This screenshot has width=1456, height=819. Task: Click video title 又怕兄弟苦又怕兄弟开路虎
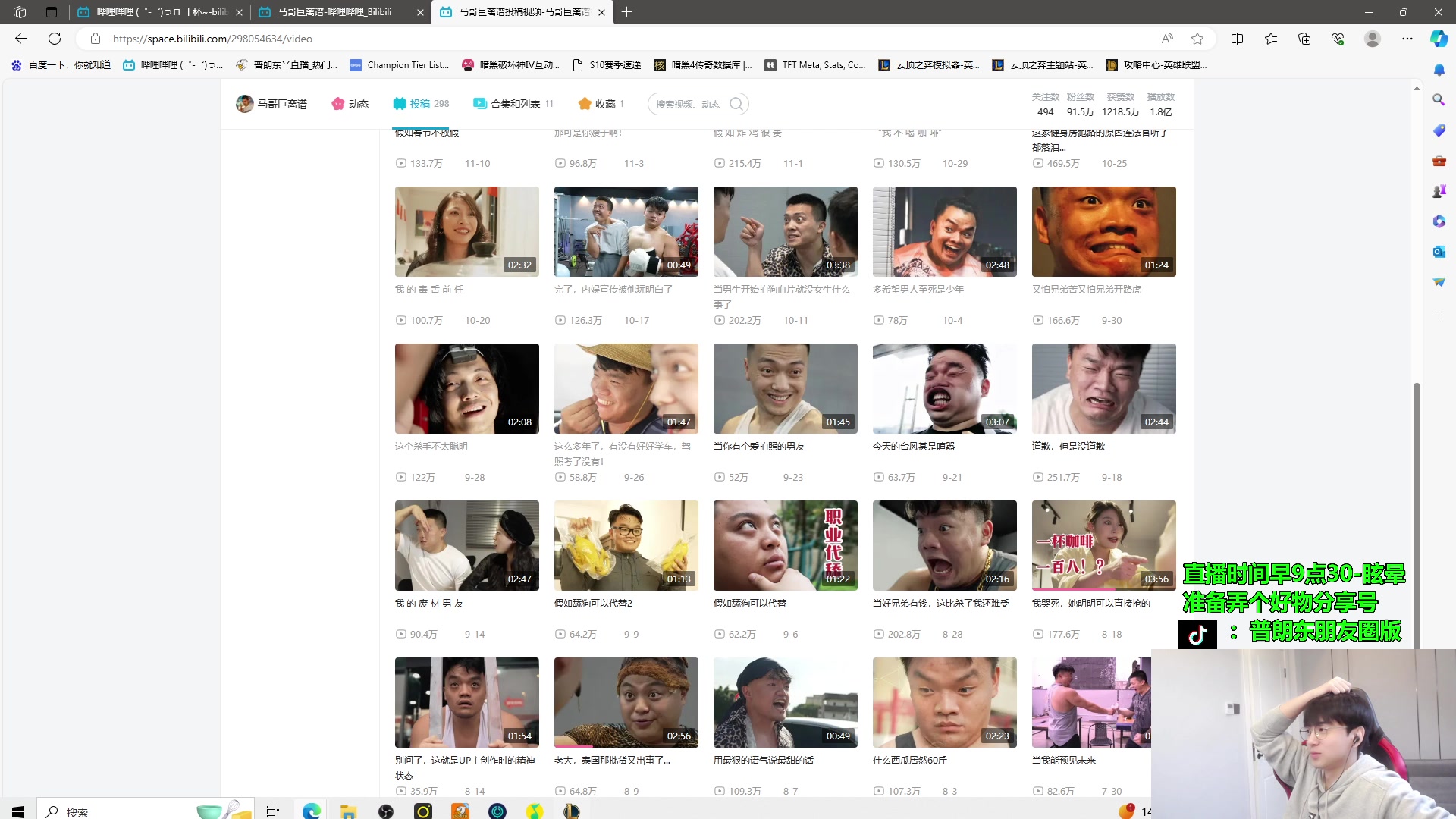coord(1087,290)
